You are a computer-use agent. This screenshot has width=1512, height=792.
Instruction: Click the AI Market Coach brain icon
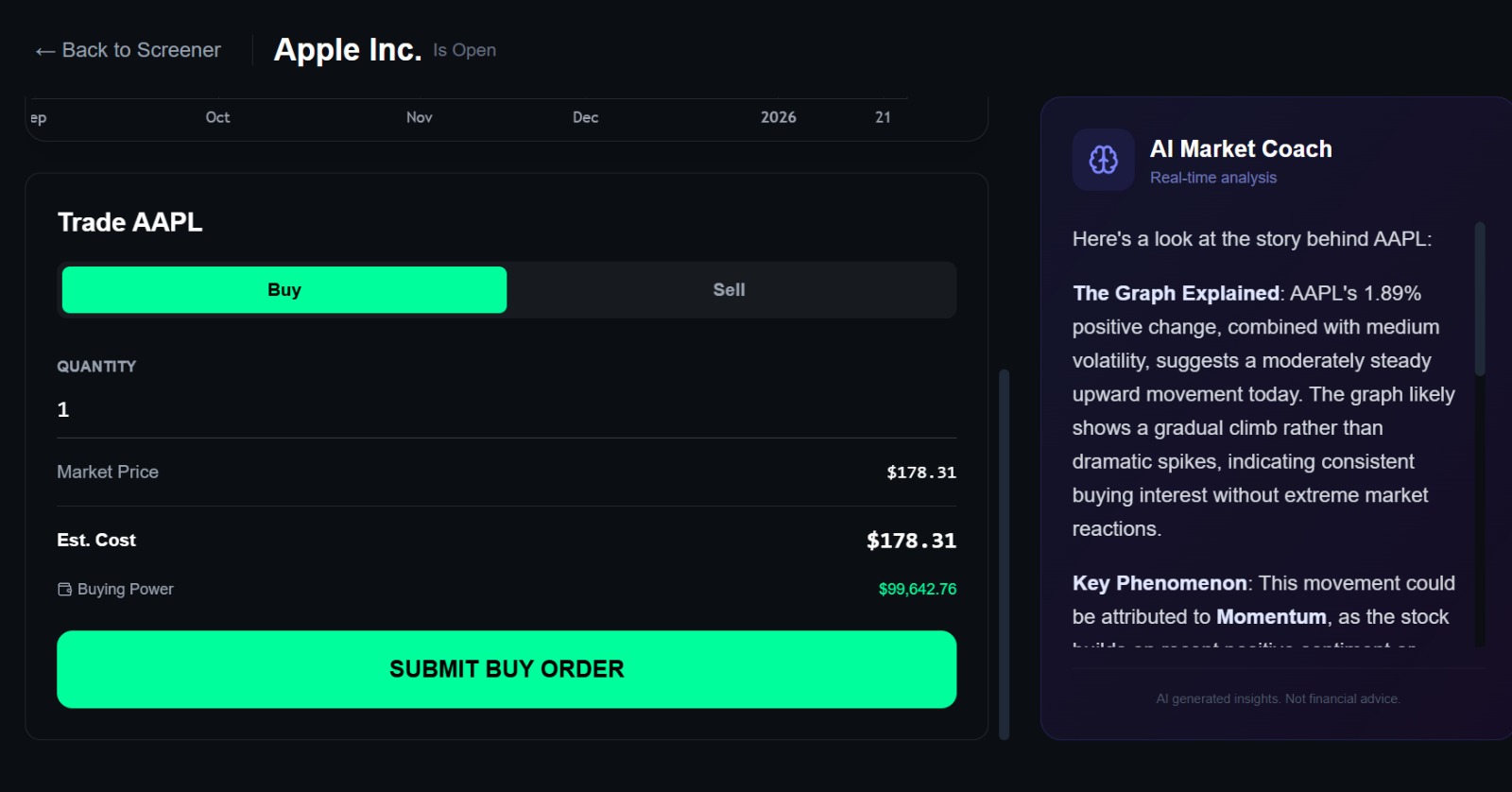click(1103, 160)
